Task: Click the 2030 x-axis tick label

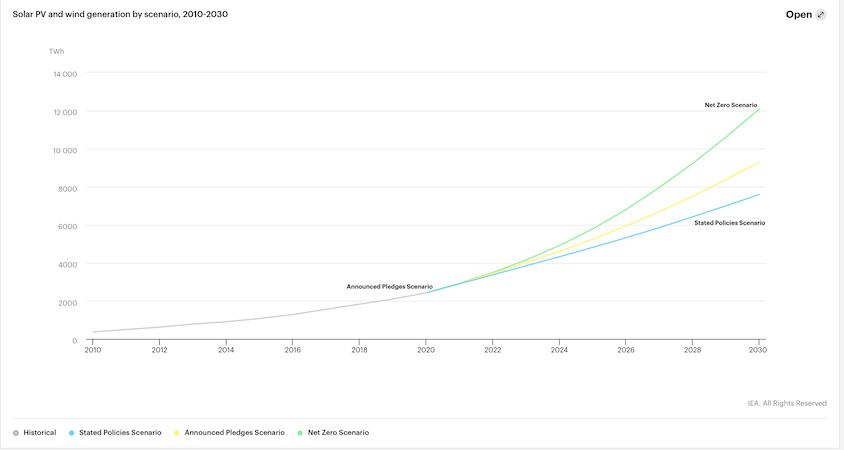Action: [x=758, y=350]
